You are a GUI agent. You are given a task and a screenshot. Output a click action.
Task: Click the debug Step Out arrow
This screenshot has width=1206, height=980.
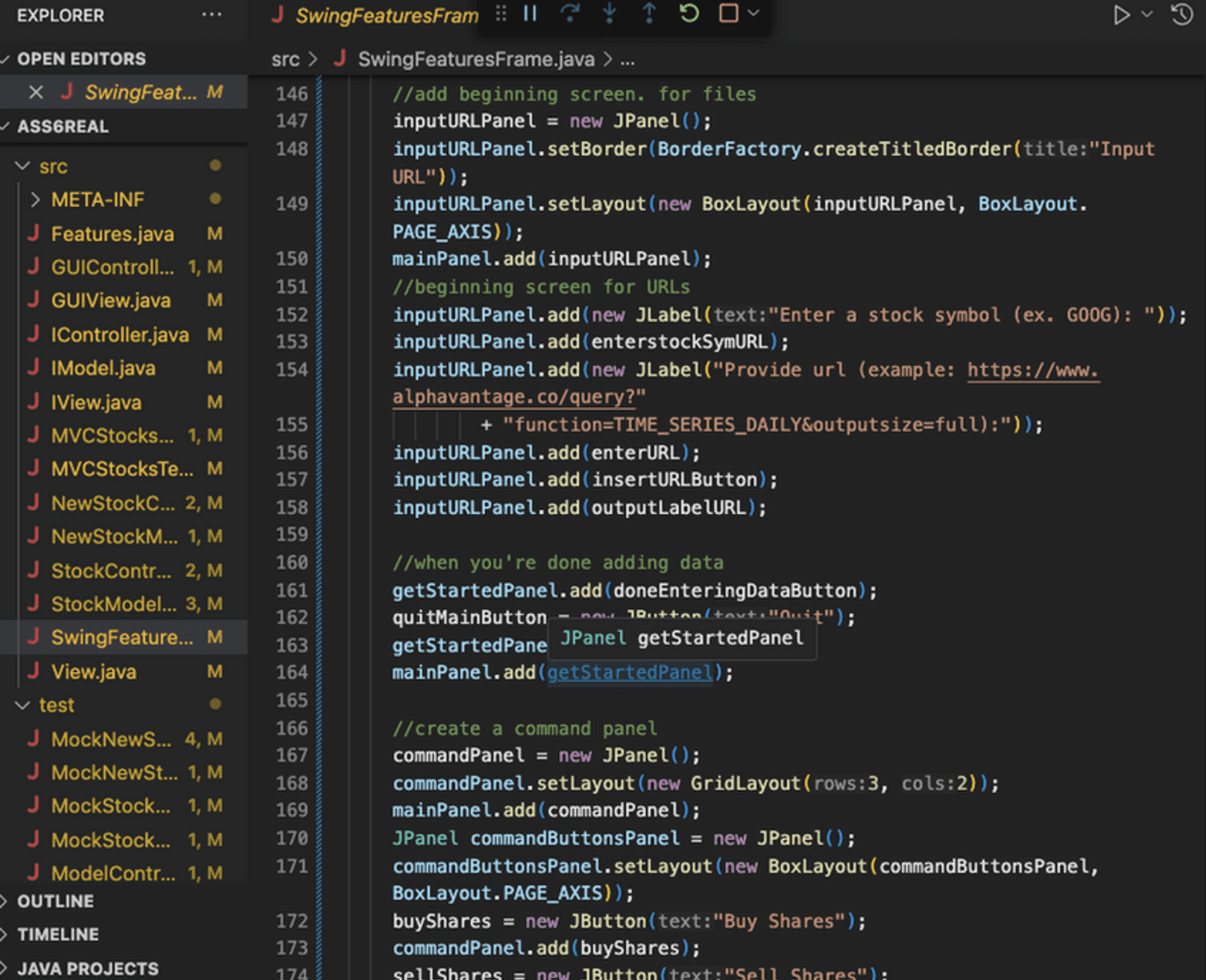pos(649,13)
